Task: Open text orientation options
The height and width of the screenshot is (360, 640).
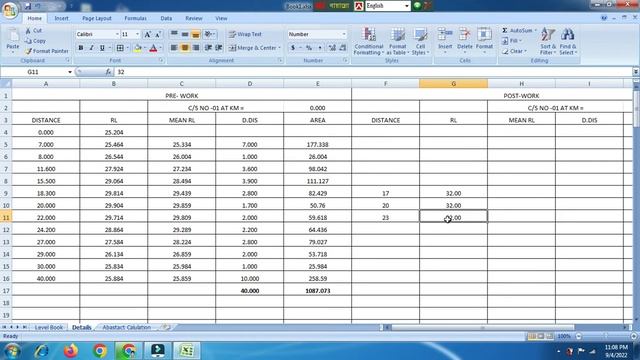Action: (209, 34)
